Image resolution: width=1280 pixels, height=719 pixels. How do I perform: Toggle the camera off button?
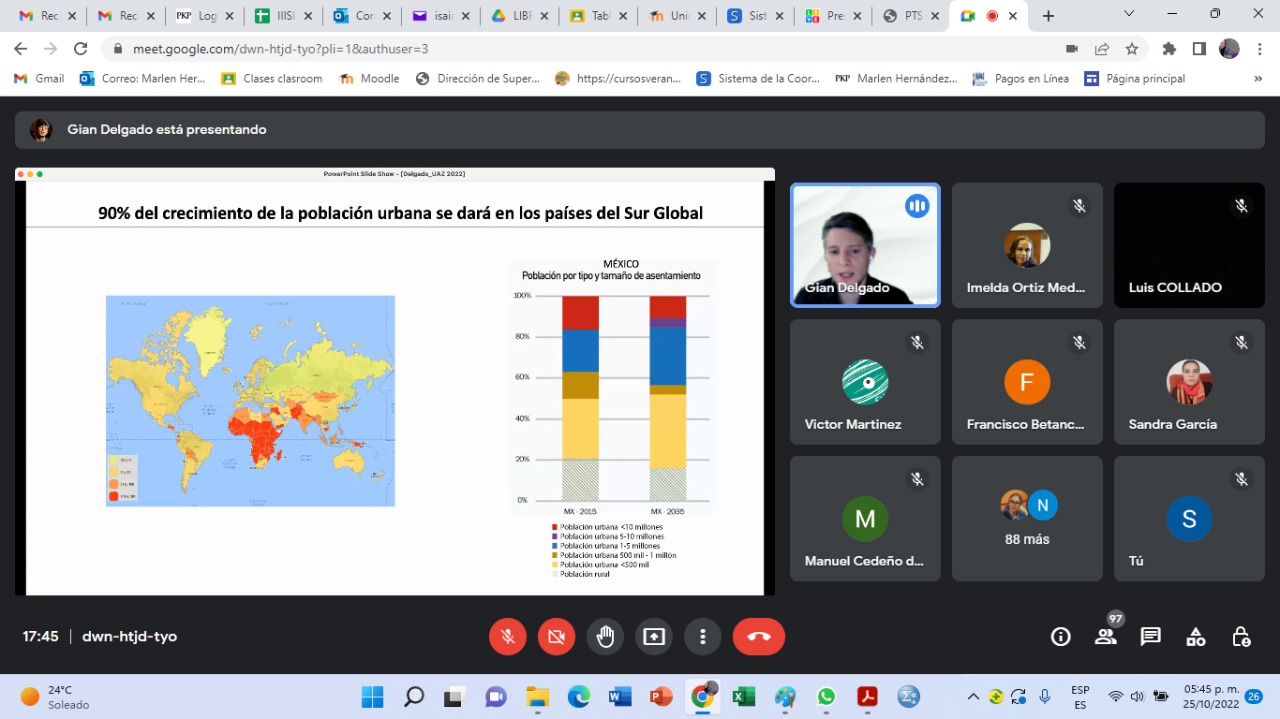tap(557, 637)
